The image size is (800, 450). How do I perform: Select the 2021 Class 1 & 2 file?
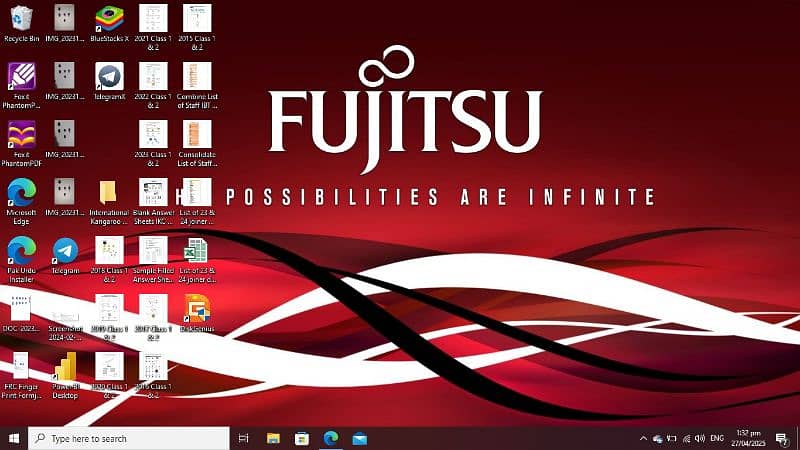[x=153, y=28]
